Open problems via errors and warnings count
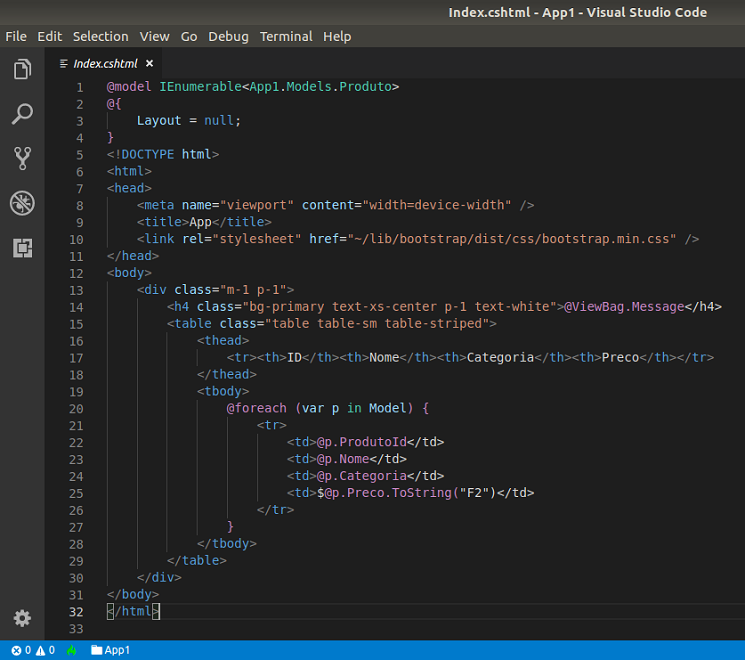The width and height of the screenshot is (745, 660). [32, 650]
